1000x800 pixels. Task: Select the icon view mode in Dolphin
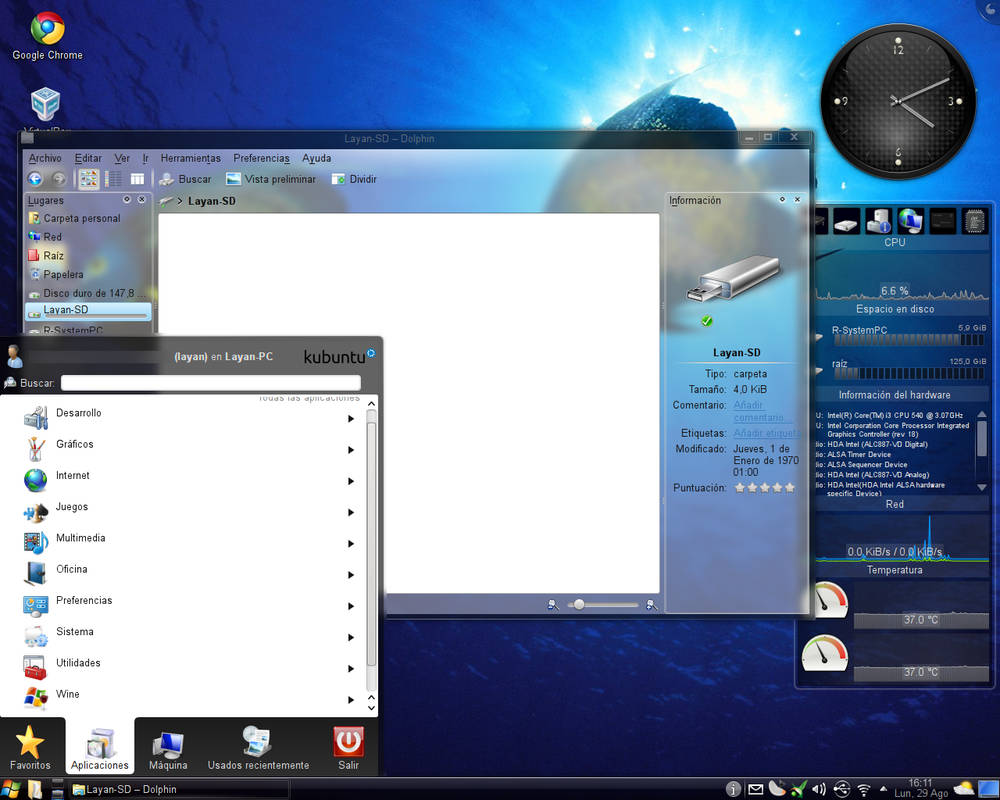click(88, 178)
